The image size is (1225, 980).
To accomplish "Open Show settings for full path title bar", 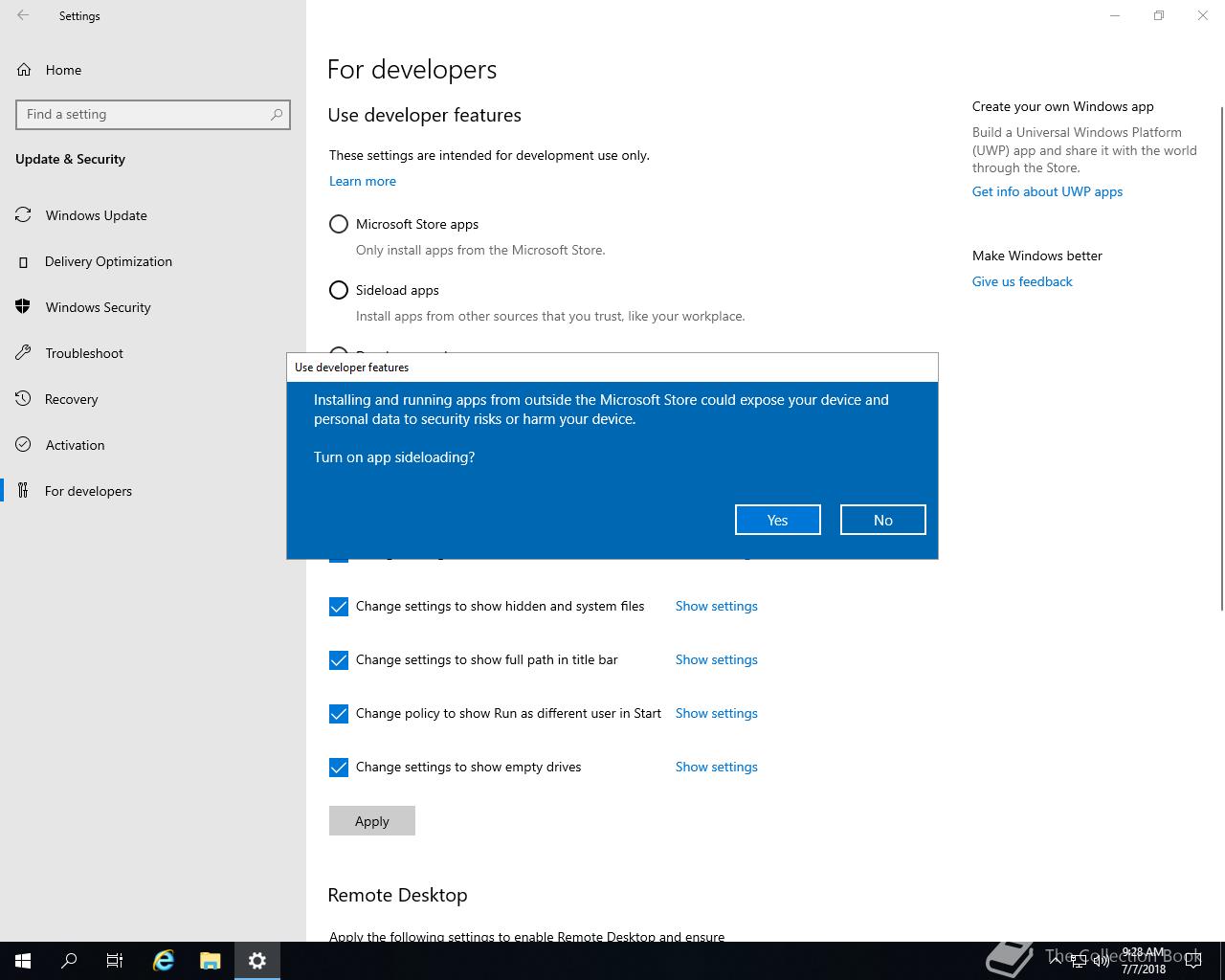I will pos(716,659).
